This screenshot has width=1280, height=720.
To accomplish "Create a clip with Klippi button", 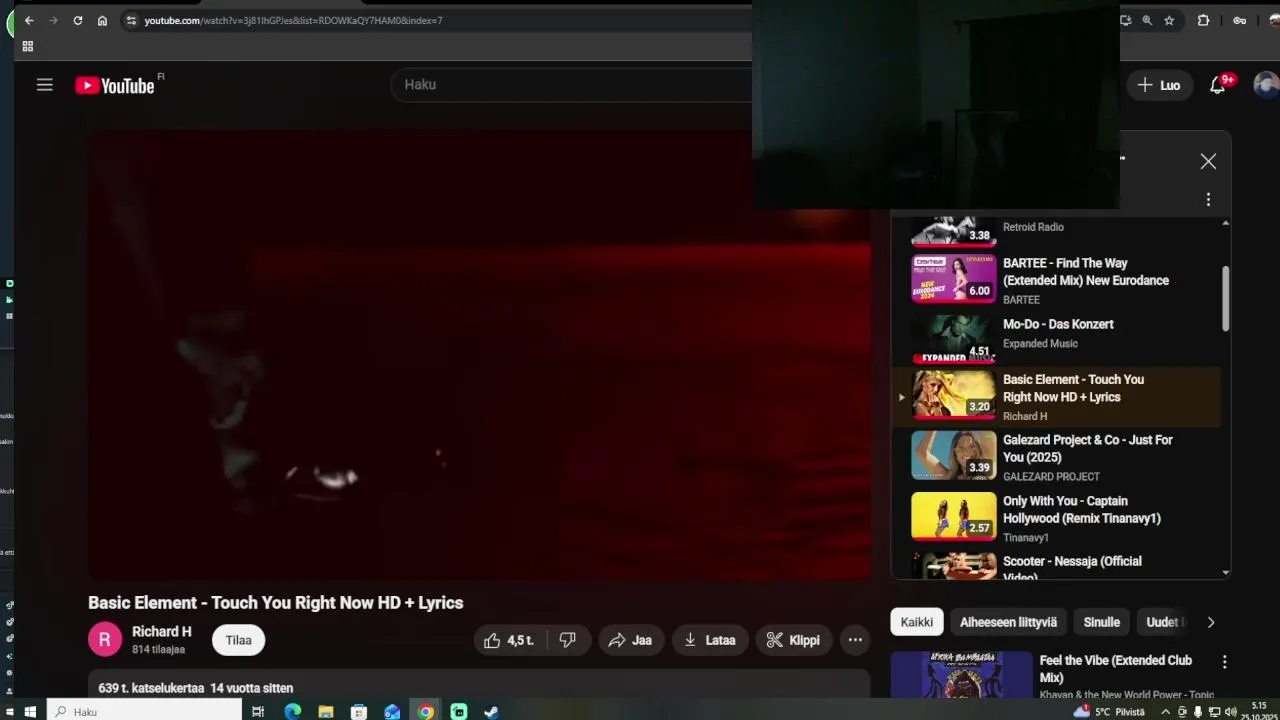I will [x=793, y=640].
